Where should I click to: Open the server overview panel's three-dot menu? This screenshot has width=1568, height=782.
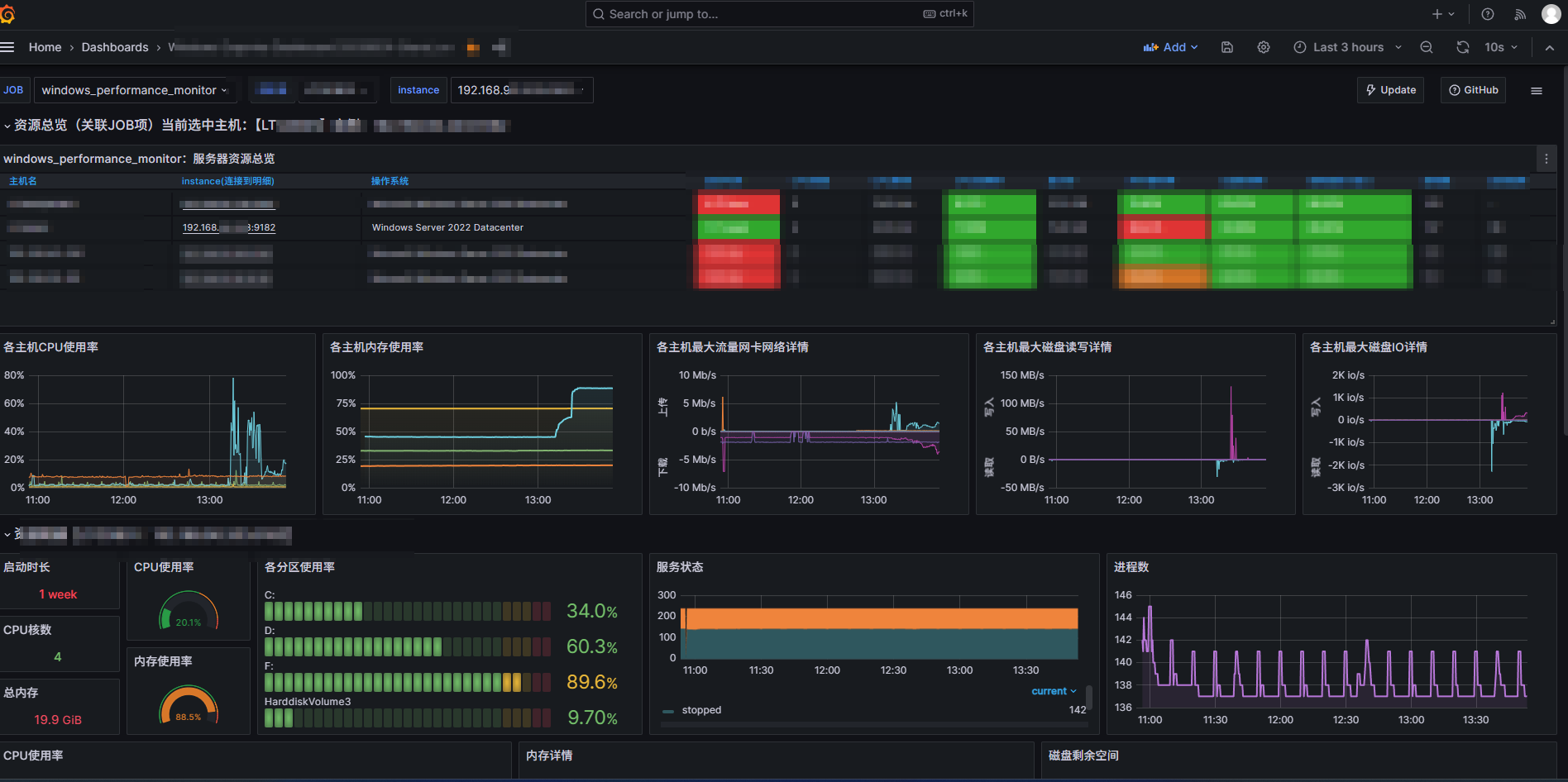(1546, 159)
